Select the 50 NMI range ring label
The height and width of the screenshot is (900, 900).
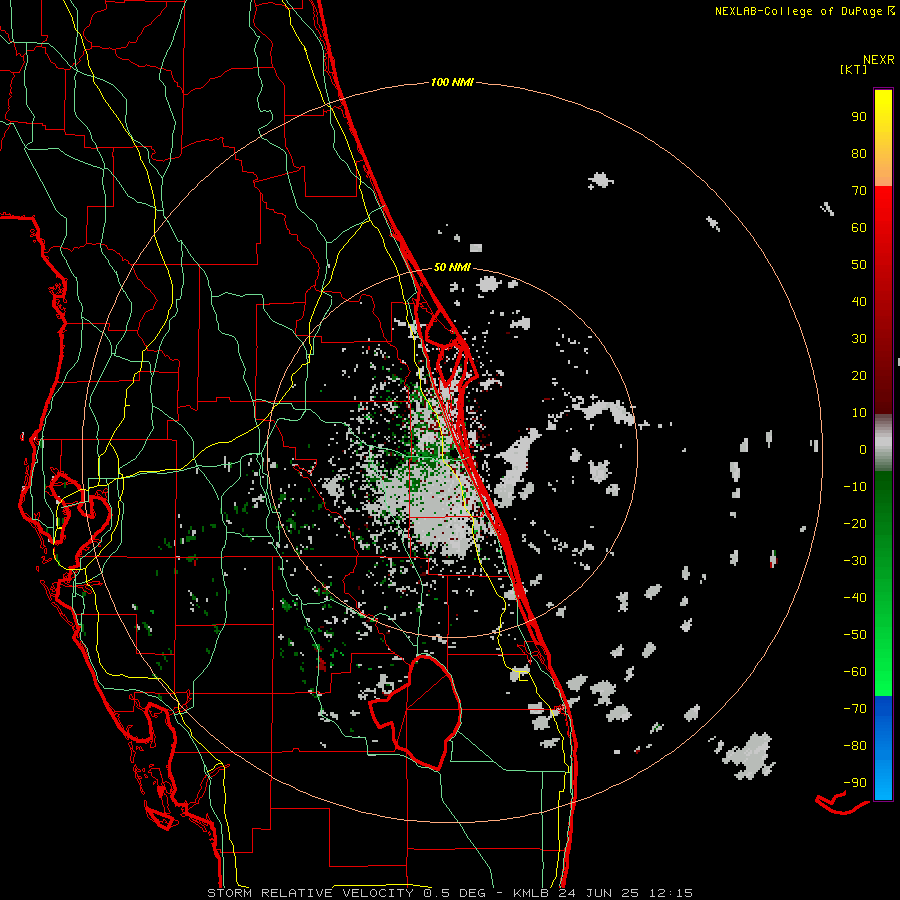pyautogui.click(x=452, y=267)
